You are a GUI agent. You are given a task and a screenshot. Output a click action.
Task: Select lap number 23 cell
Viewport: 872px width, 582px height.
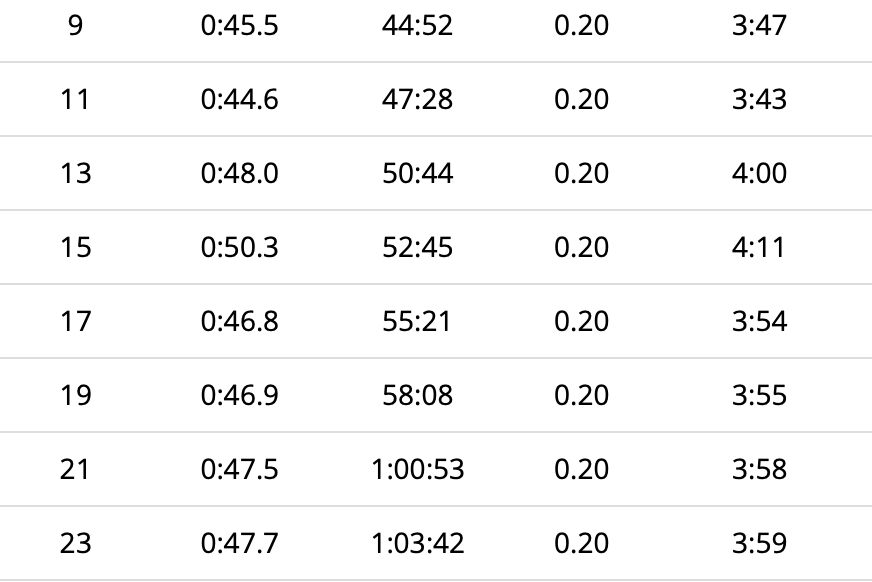coord(75,543)
